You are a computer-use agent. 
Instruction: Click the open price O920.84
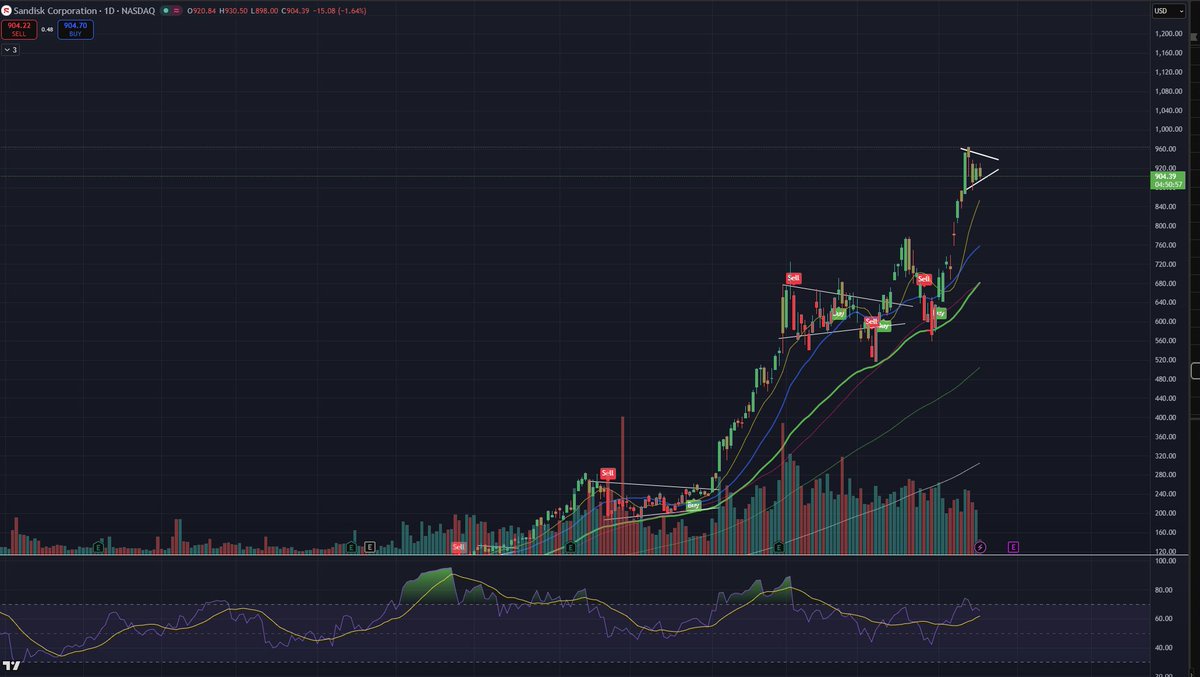[x=203, y=10]
